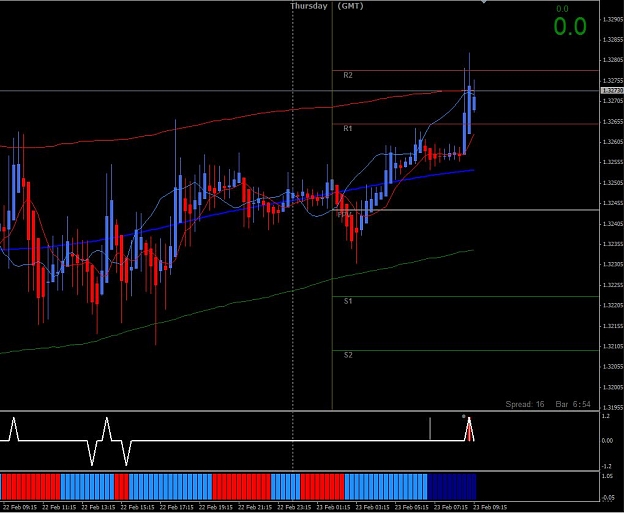Click the 1.32405 price scale value

click(613, 224)
